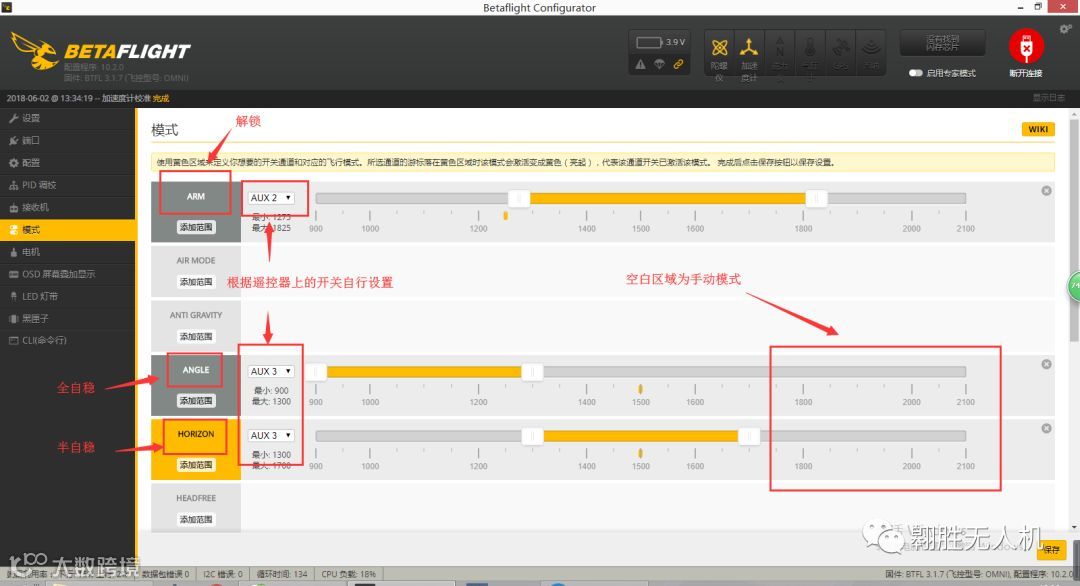Click 添加范围 under ANGLE mode
The height and width of the screenshot is (586, 1080).
click(x=196, y=401)
